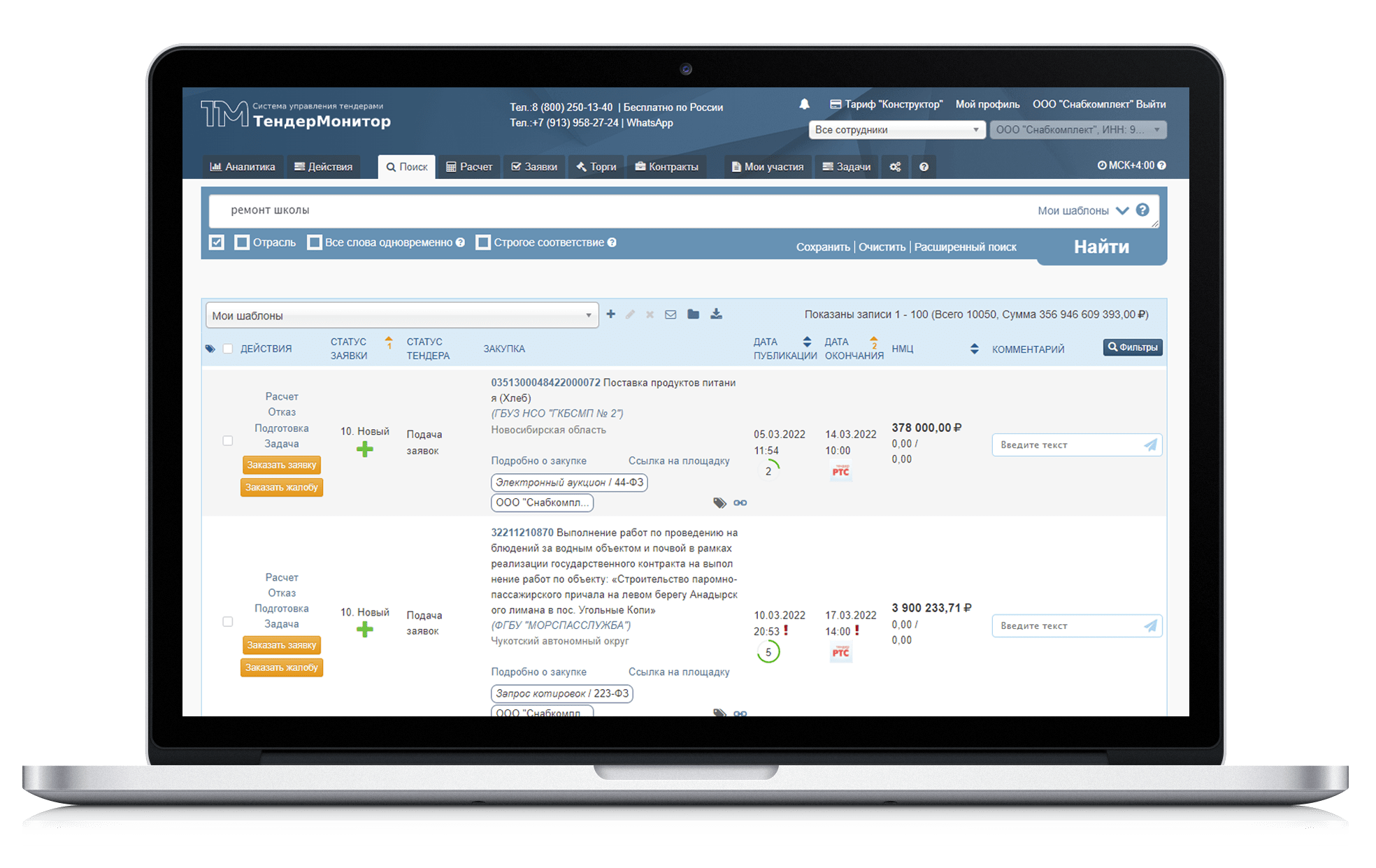This screenshot has height=868, width=1376.
Task: Select row checkbox for Поставка продуктов питания
Action: coord(227,441)
